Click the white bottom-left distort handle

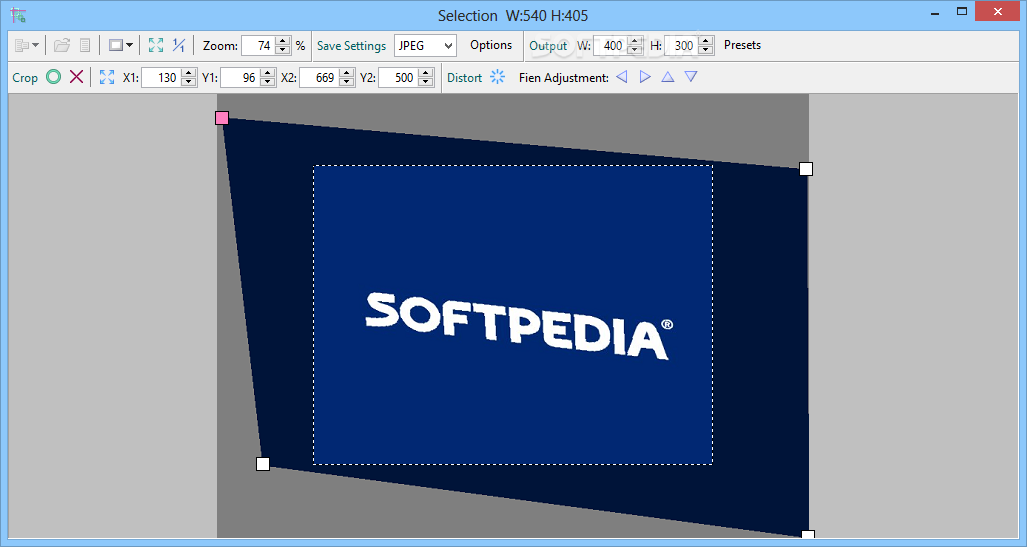tap(263, 464)
